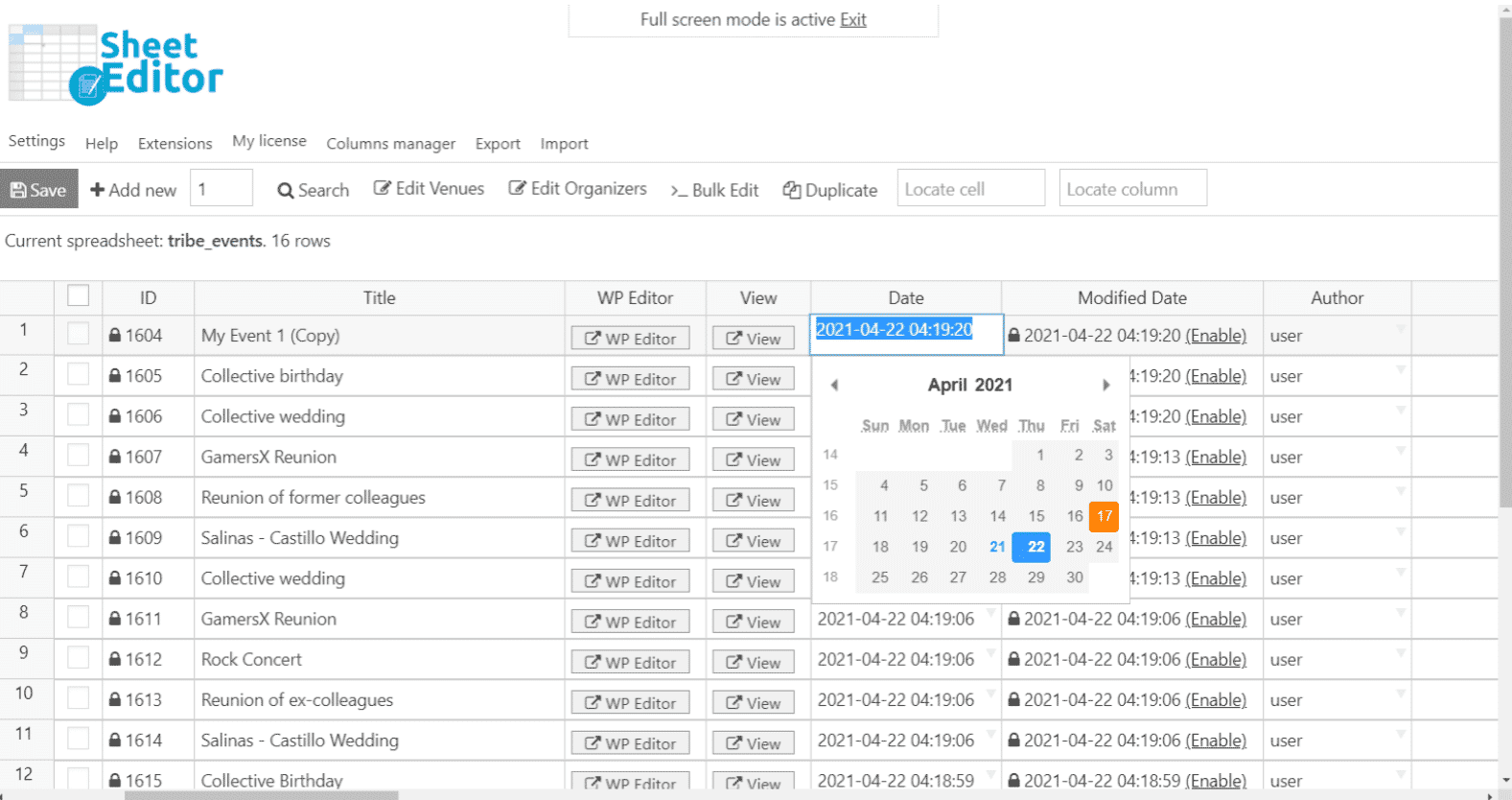Viewport: 1512px width, 800px height.
Task: Check the row checkbox for ID 1608
Action: [79, 496]
